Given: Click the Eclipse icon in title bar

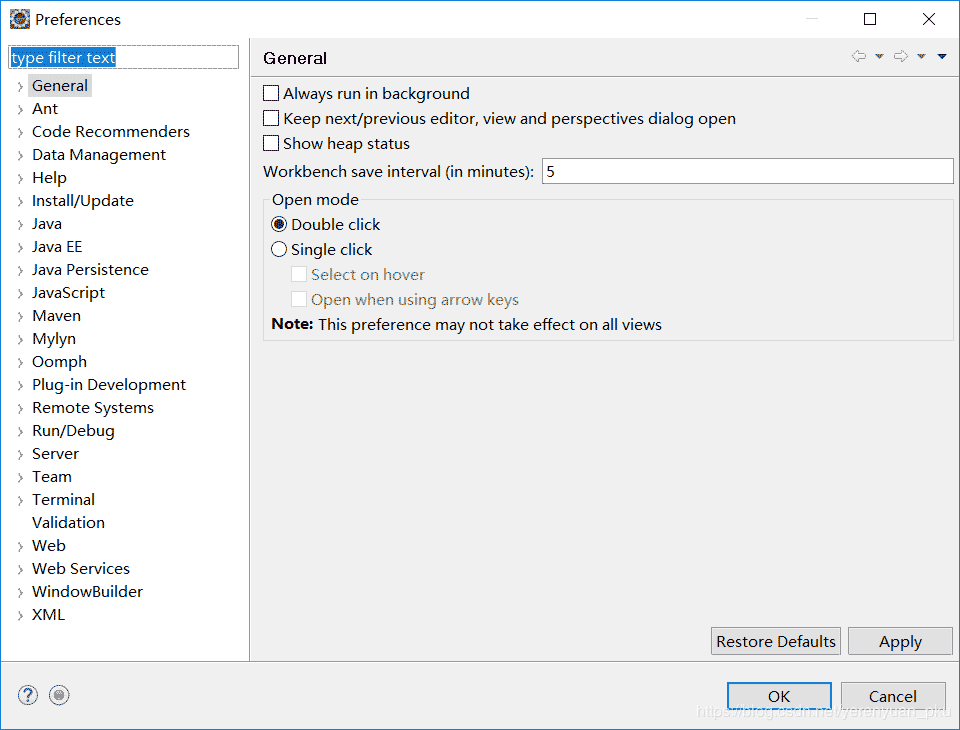Looking at the screenshot, I should click(x=19, y=19).
